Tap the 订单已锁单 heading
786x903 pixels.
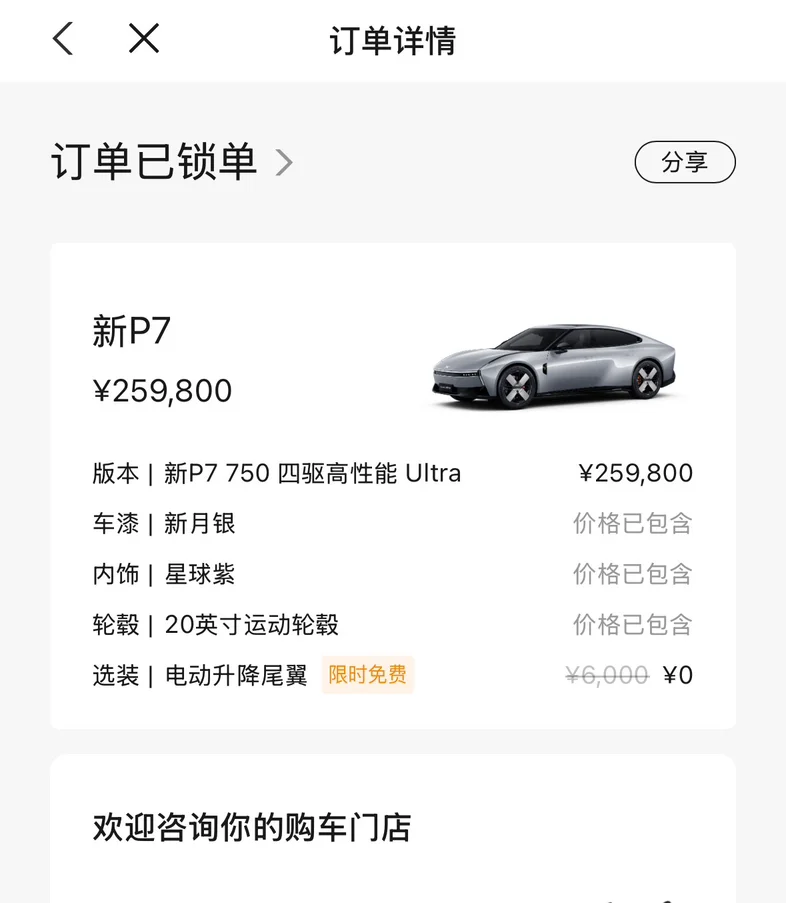[154, 162]
